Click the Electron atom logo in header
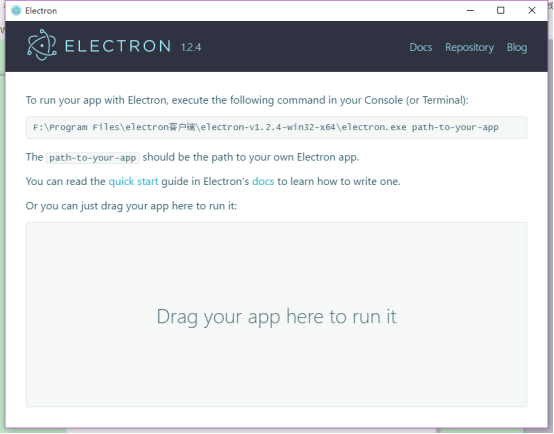 click(42, 45)
